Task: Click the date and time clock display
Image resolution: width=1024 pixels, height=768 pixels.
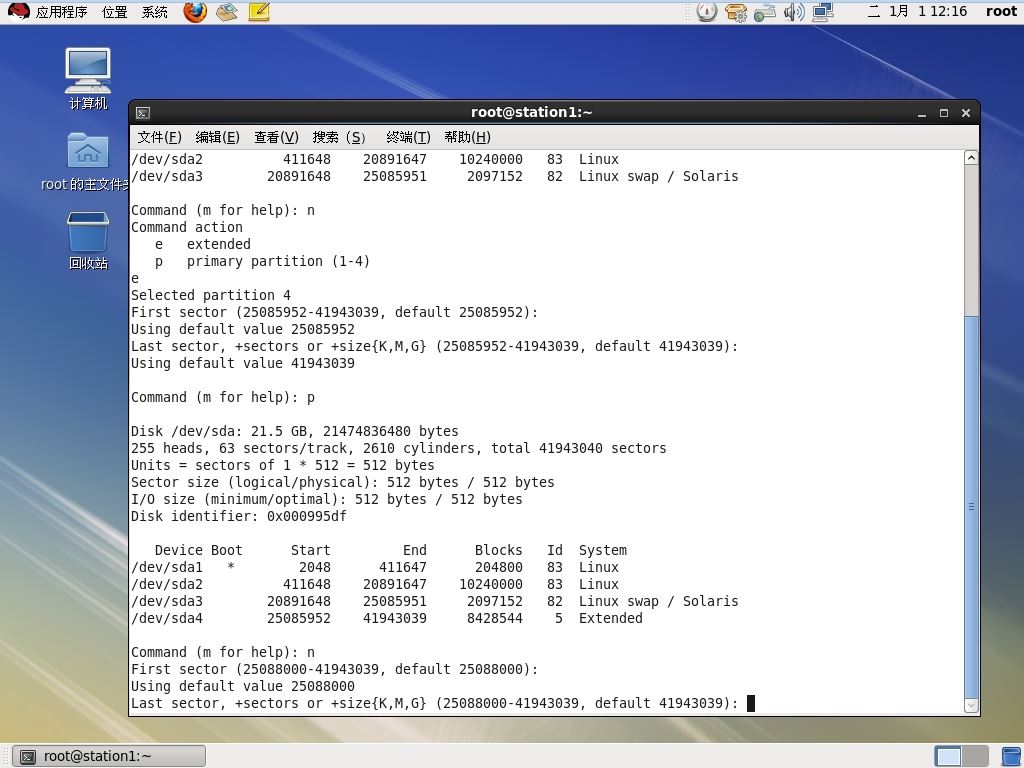Action: pyautogui.click(x=917, y=11)
